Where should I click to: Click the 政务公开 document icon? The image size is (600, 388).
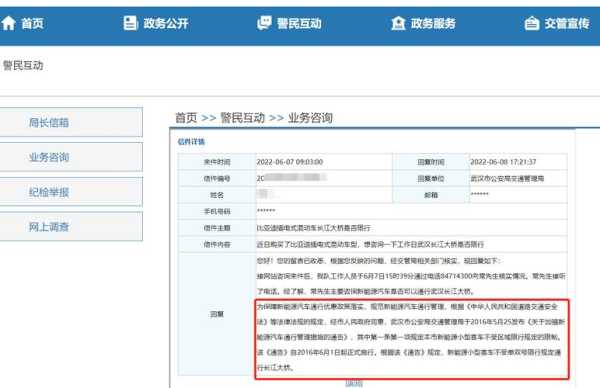pyautogui.click(x=130, y=23)
